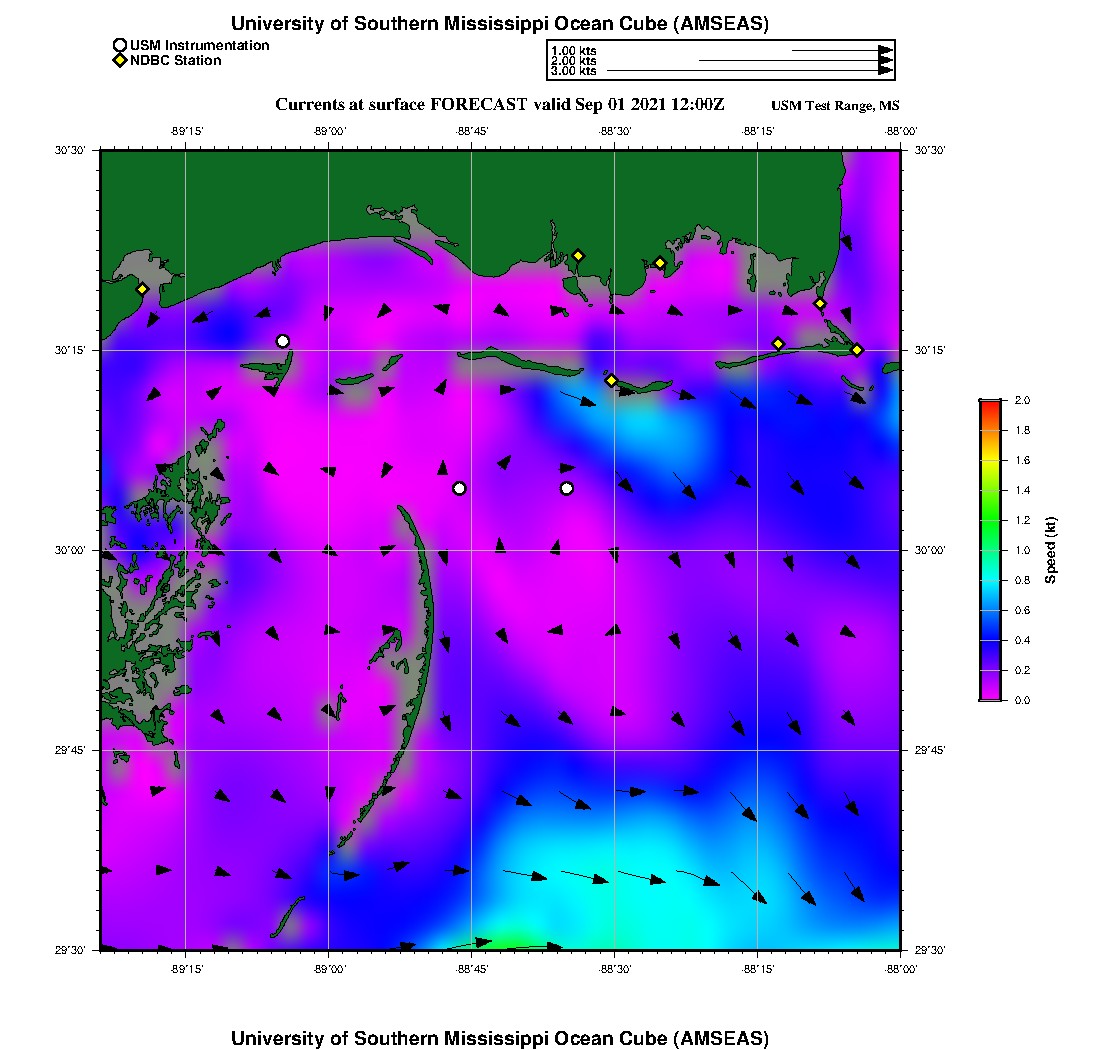Click the top Ocean Cube (AMSEAS) title
Viewport: 1100px width, 1050px height.
[x=500, y=23]
